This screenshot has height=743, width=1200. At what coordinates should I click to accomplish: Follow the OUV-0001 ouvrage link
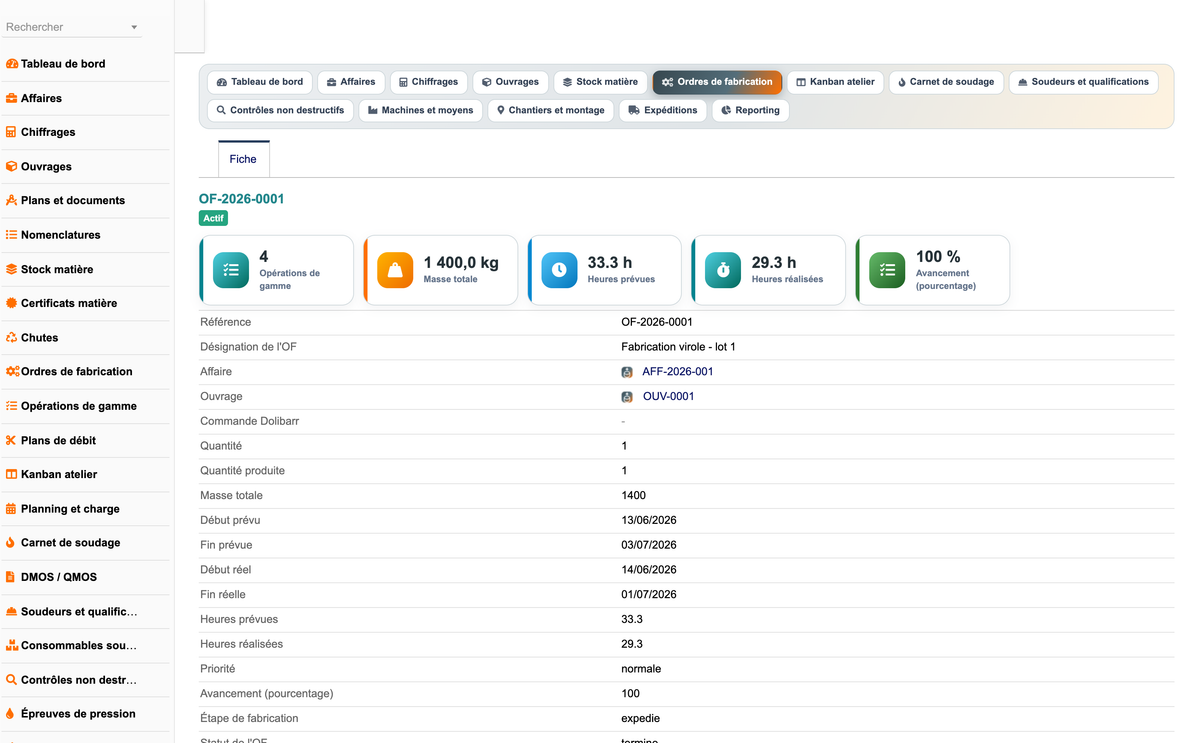point(668,397)
